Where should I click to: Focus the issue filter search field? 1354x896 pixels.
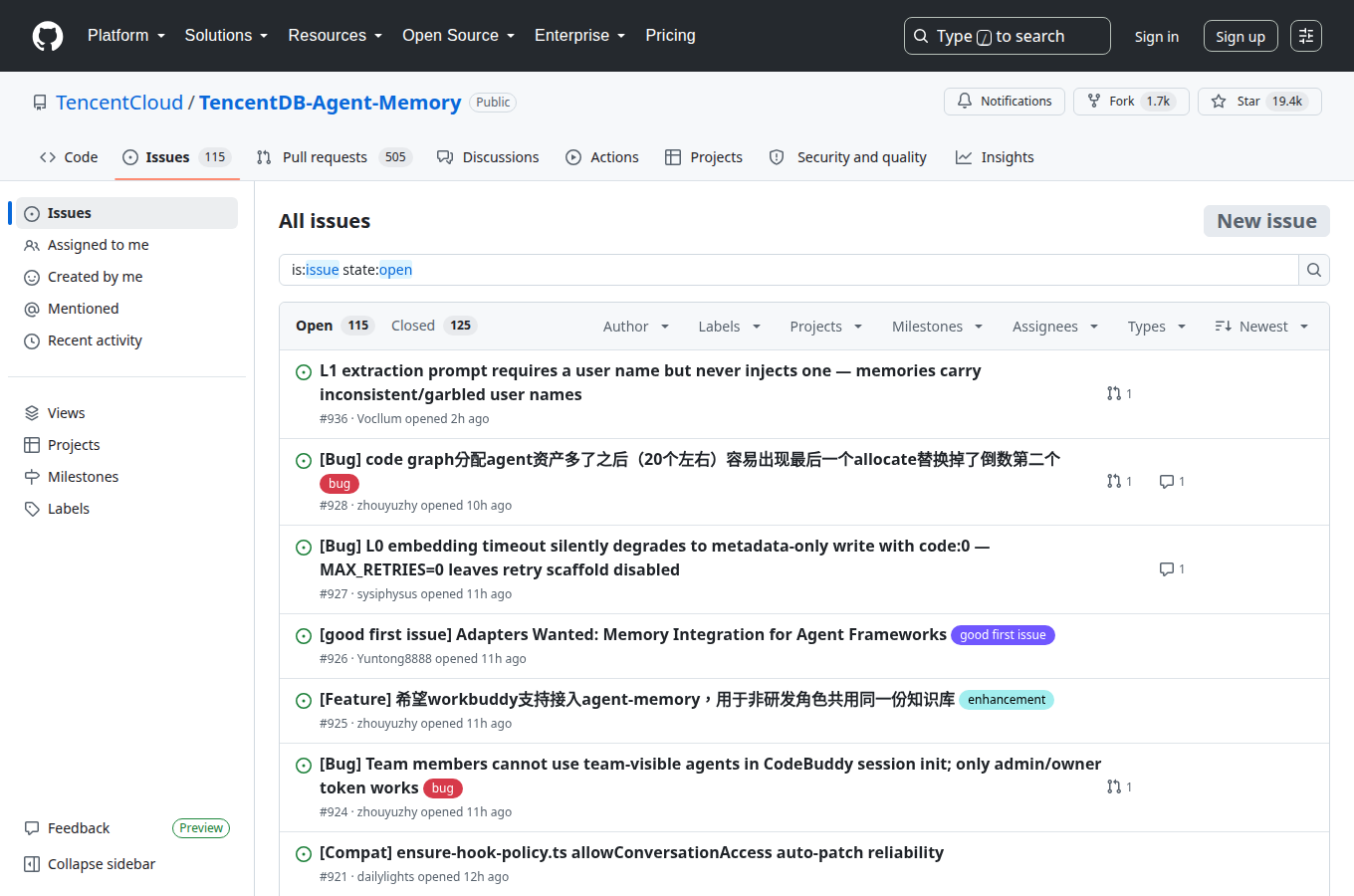[789, 270]
